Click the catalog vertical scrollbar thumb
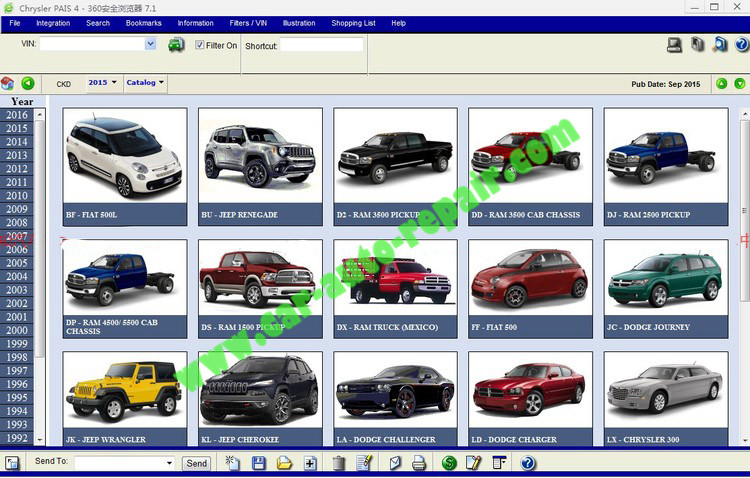Viewport: 750px width, 478px height. [x=745, y=211]
